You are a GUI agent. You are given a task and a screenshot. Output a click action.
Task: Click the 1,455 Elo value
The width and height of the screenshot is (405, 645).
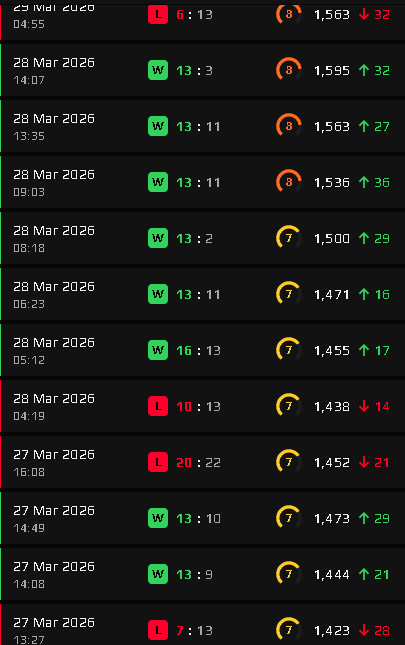click(x=332, y=350)
